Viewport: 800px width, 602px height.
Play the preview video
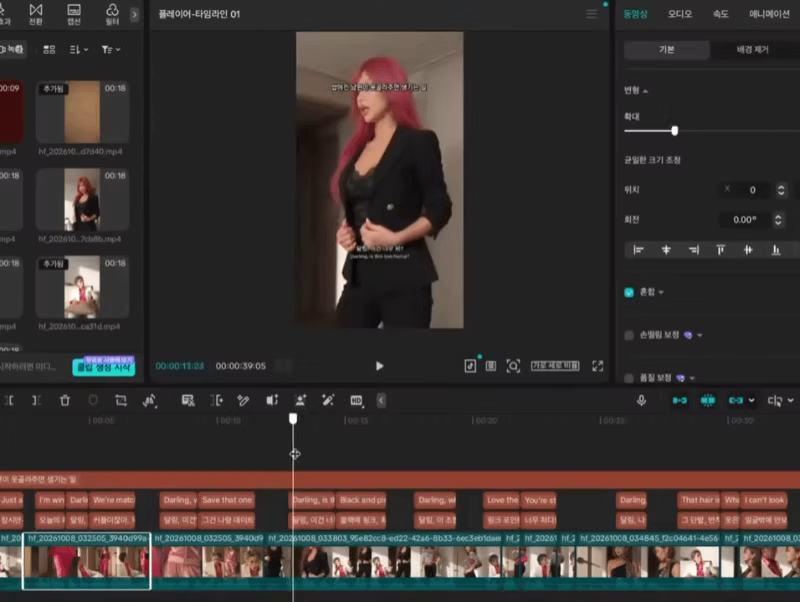click(x=379, y=366)
